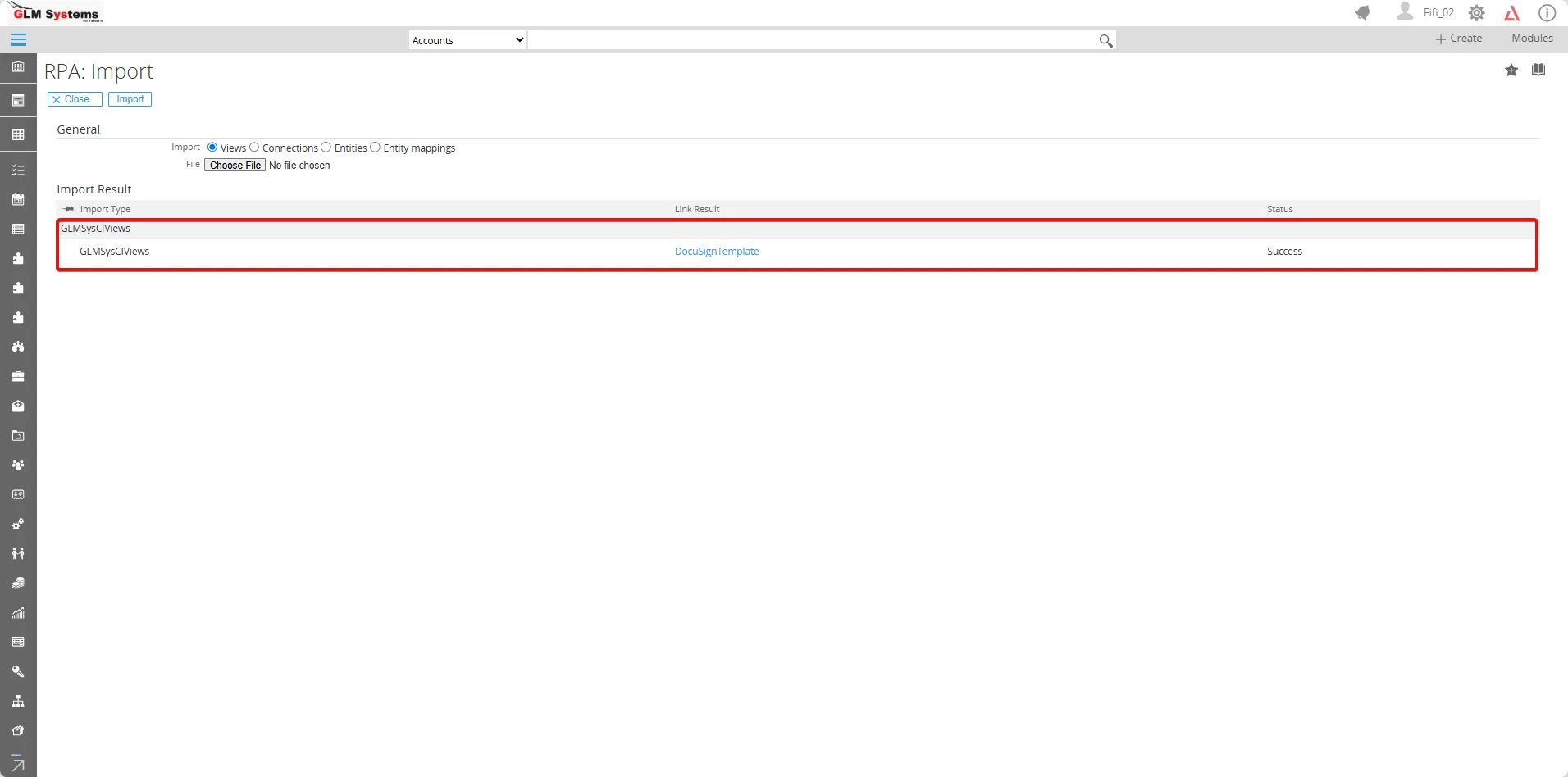This screenshot has width=1568, height=777.
Task: Open the handshake partners icon in the sidebar
Action: tap(18, 554)
